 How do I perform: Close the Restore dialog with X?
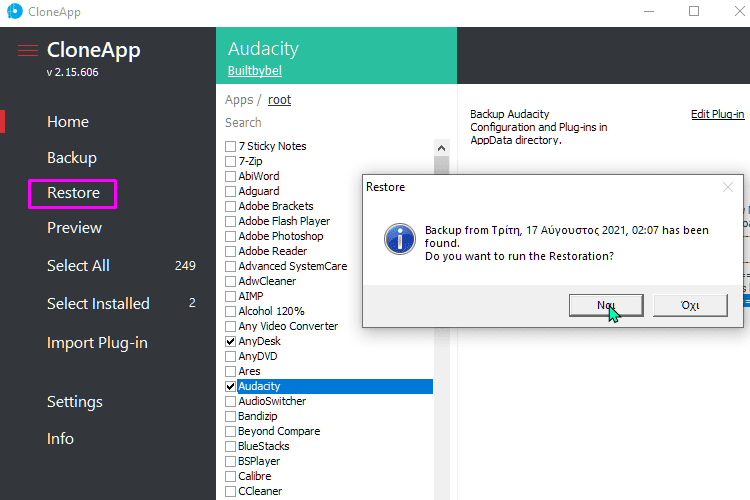pos(728,187)
